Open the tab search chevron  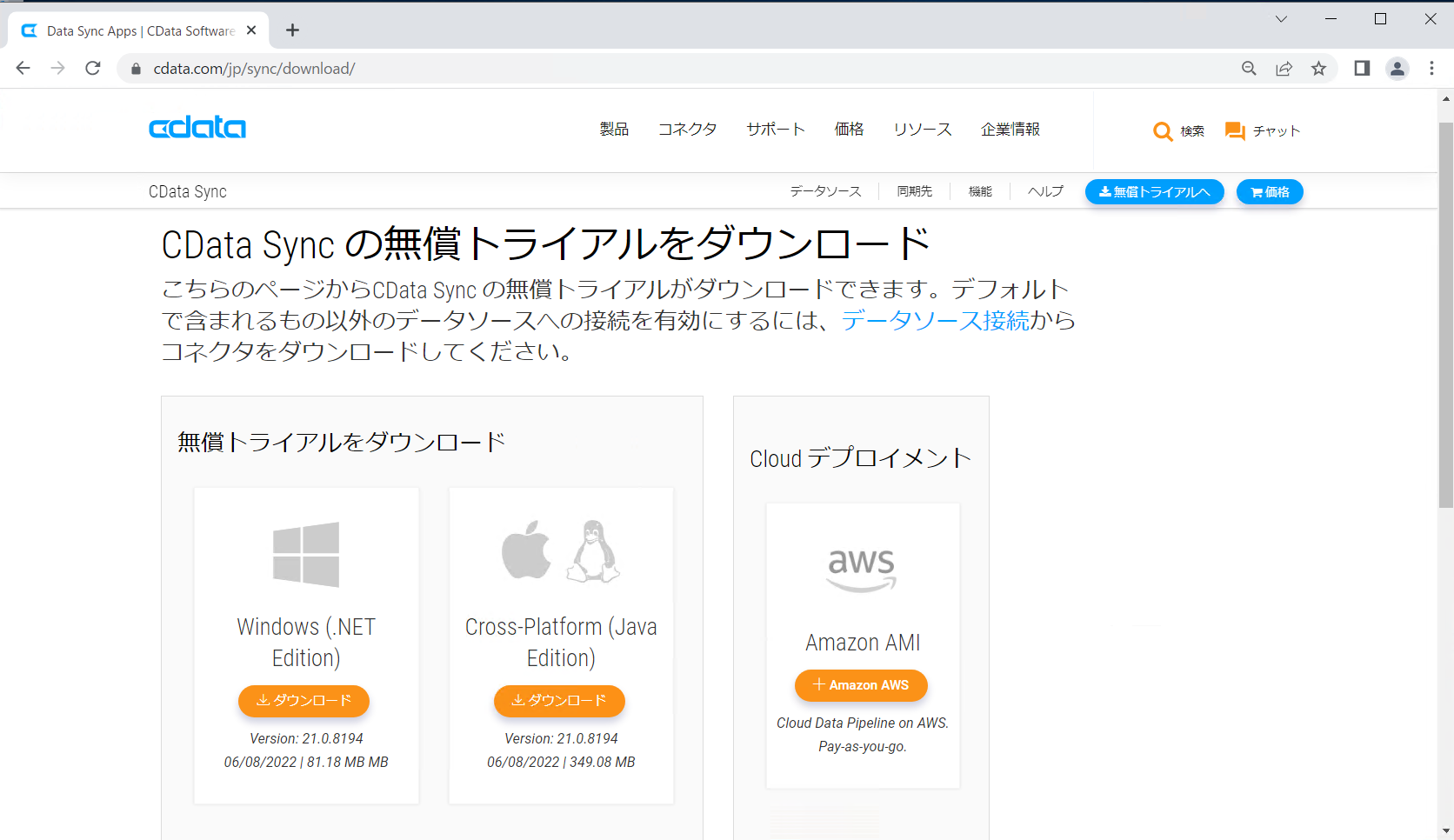(x=1281, y=19)
